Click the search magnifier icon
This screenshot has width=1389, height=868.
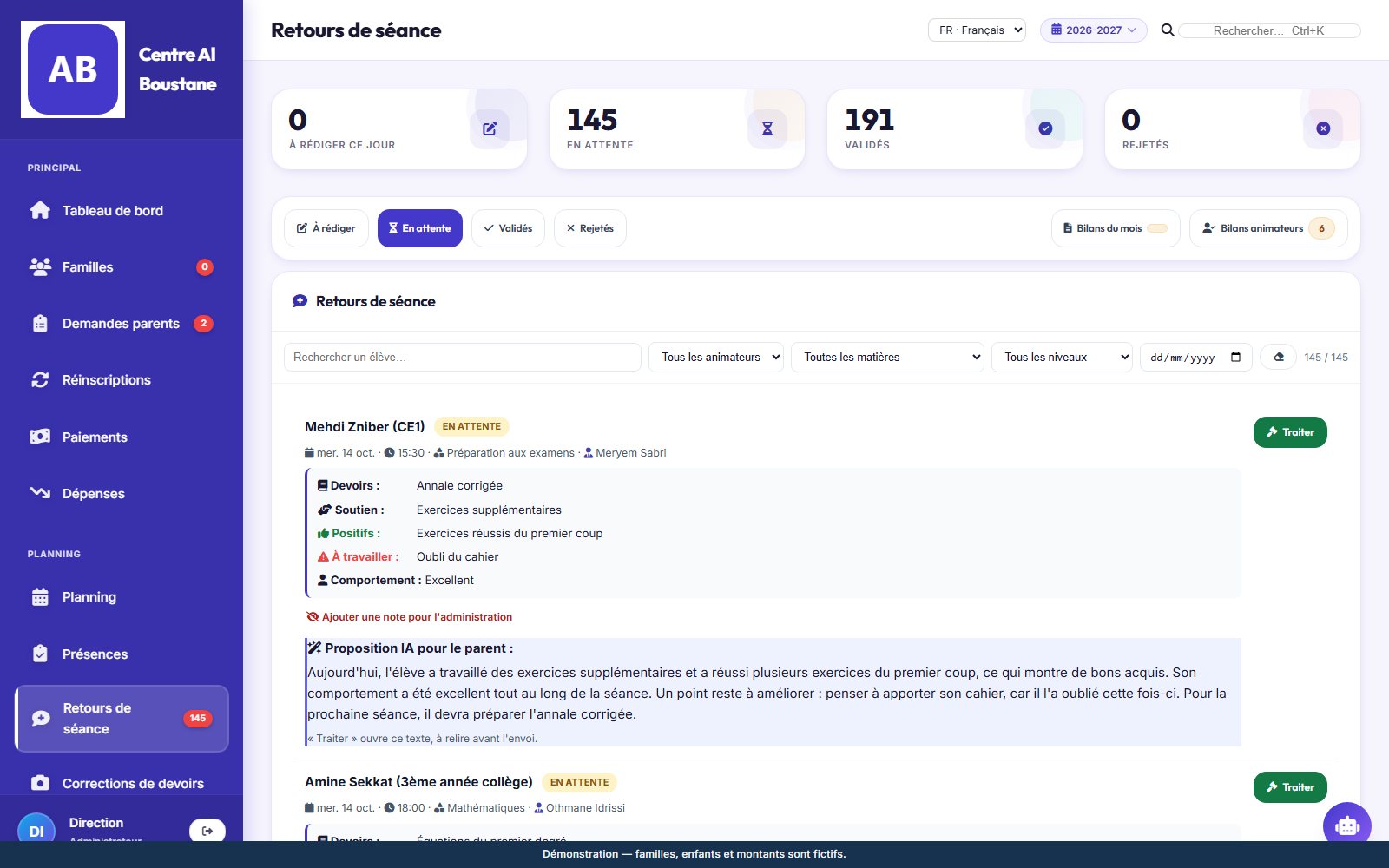pyautogui.click(x=1168, y=30)
